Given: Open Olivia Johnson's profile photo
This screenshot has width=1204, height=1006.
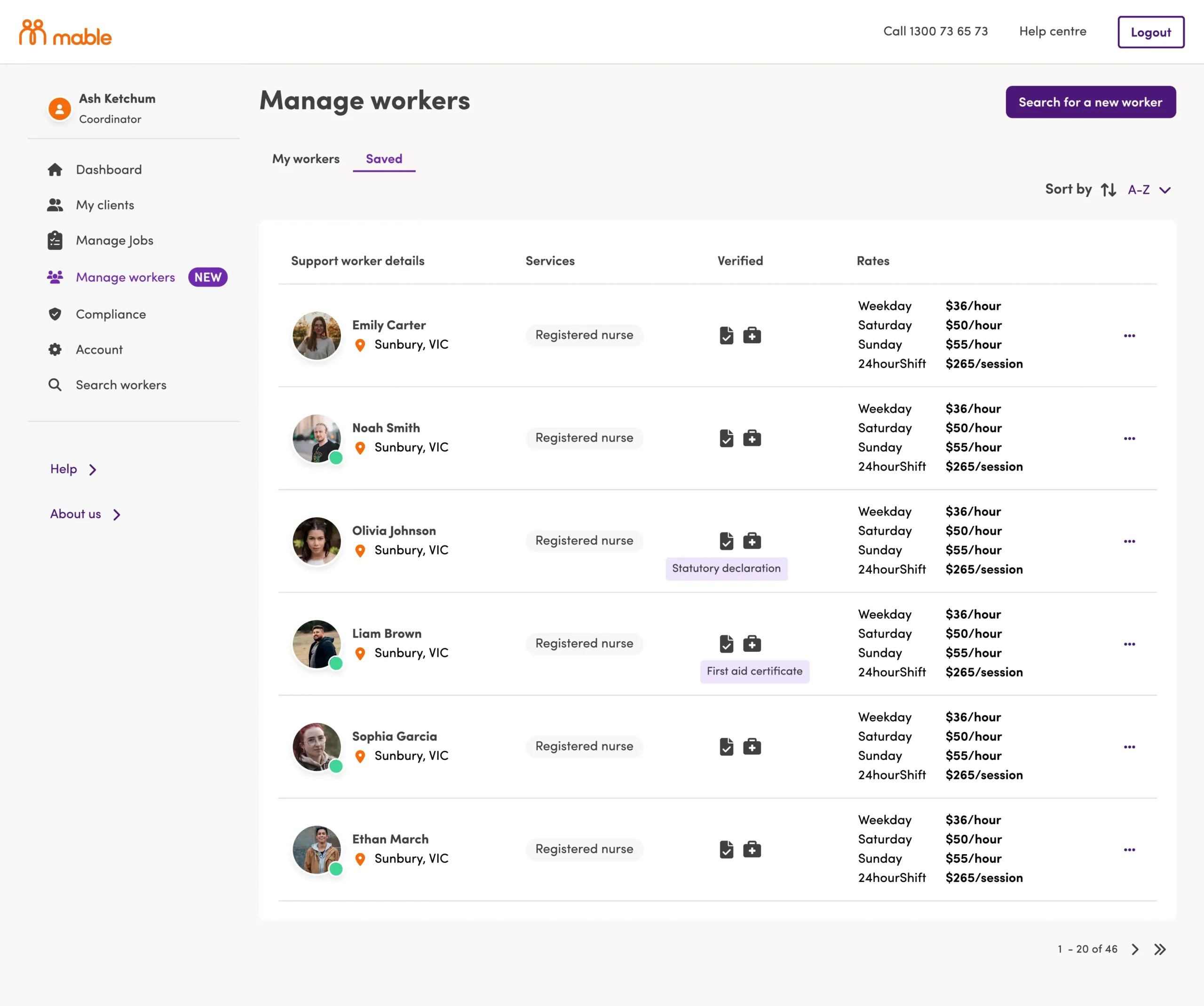Looking at the screenshot, I should tap(317, 541).
